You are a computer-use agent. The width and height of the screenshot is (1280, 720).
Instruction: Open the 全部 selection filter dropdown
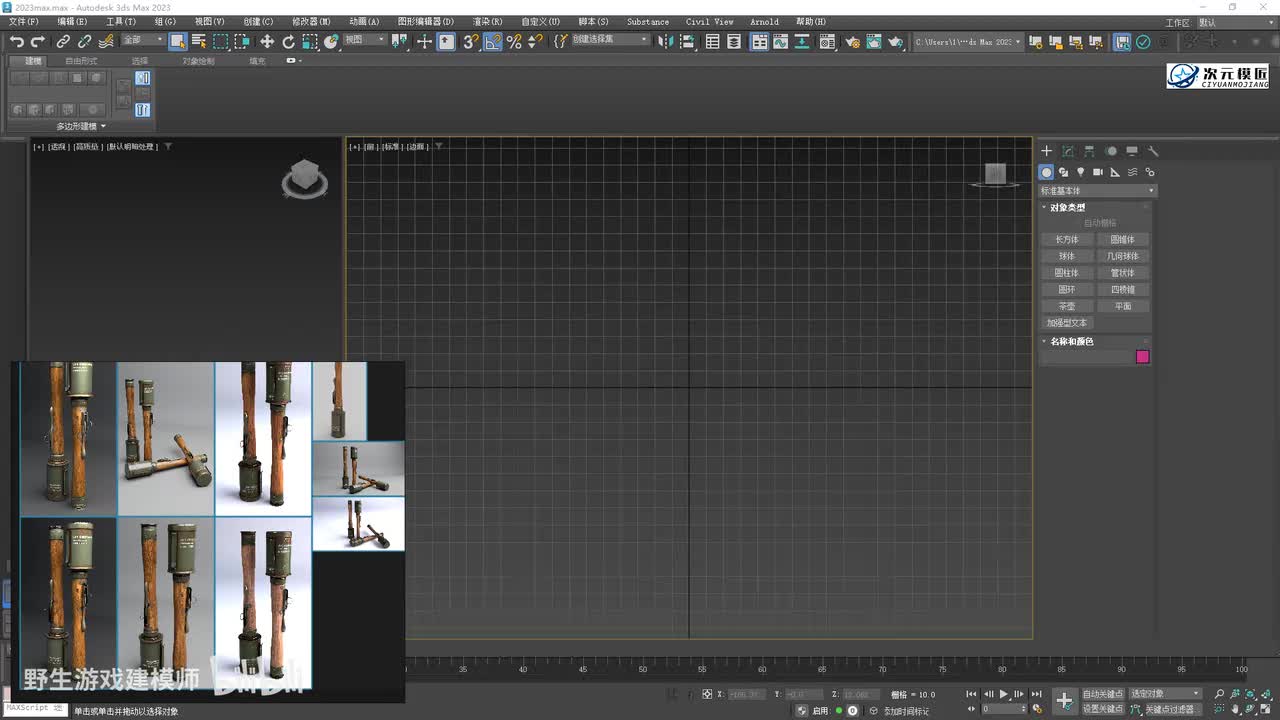coord(143,40)
